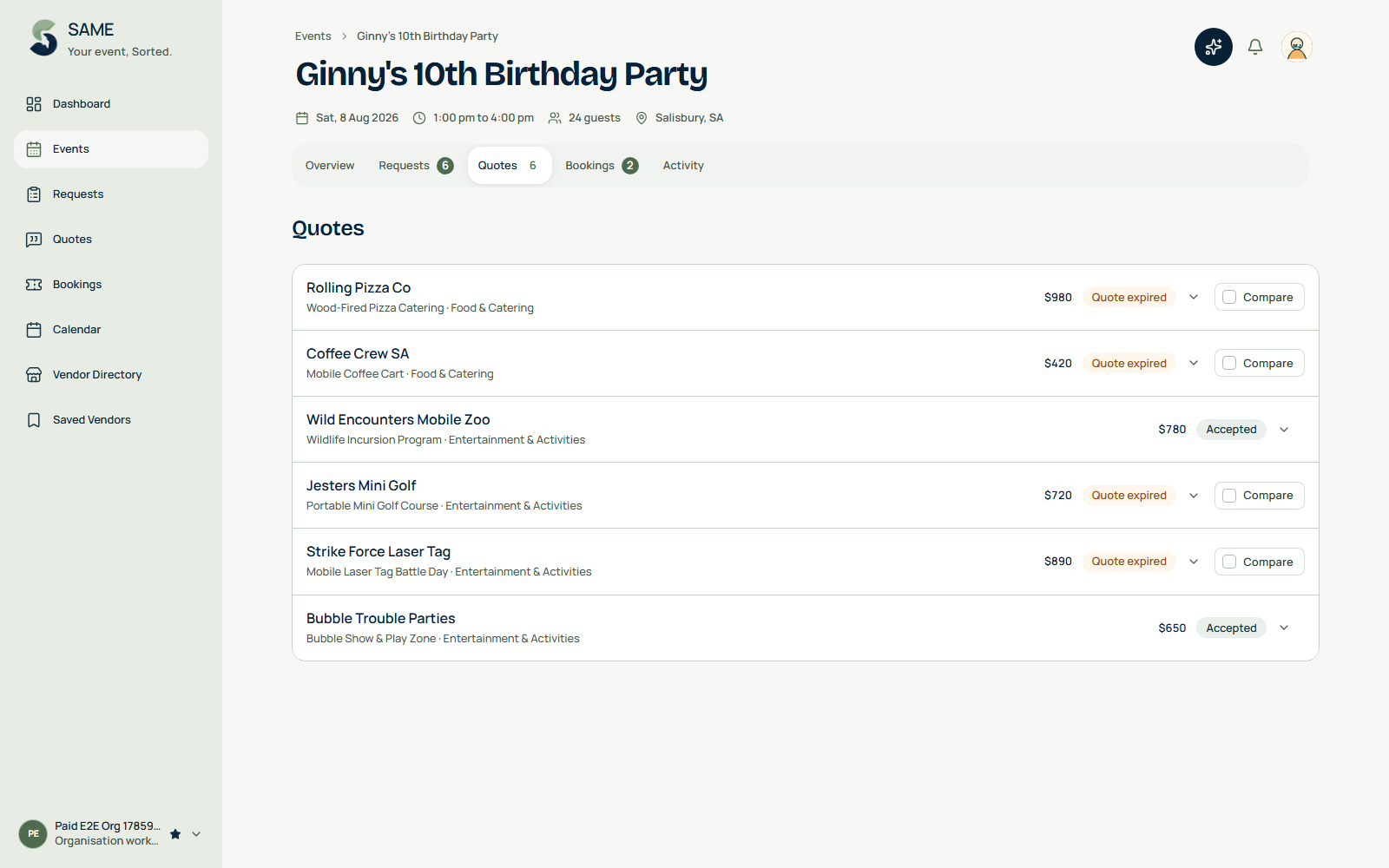Click the Calendar icon in sidebar
The height and width of the screenshot is (868, 1389).
[34, 330]
